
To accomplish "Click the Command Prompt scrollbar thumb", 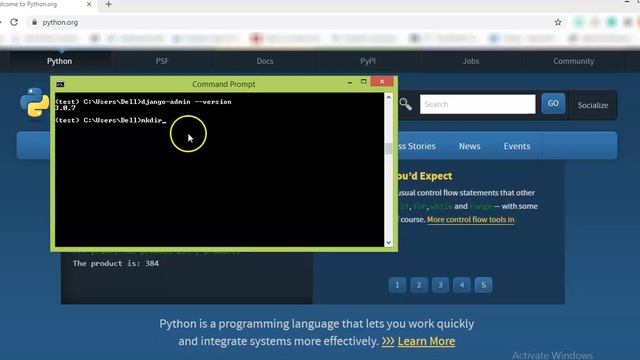I will [x=389, y=149].
